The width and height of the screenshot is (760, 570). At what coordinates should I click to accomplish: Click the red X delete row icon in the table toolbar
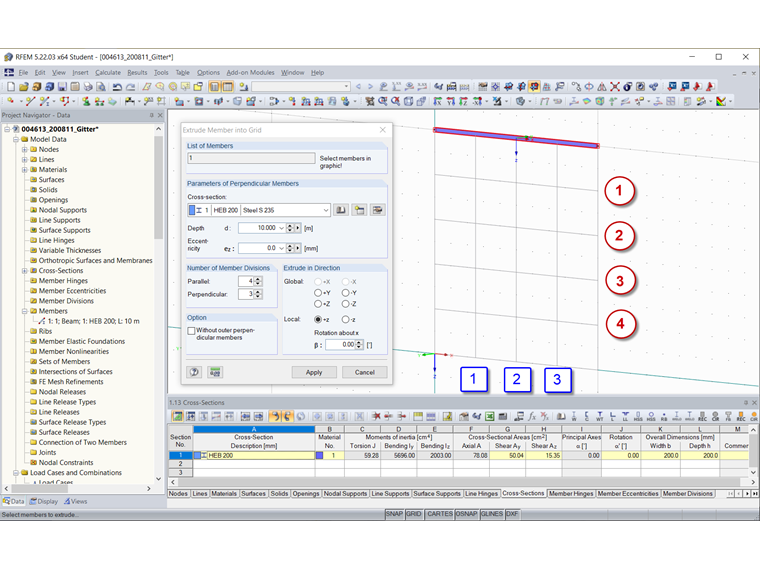(x=376, y=416)
